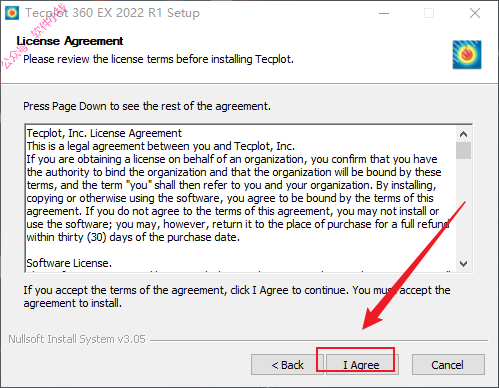Image resolution: width=499 pixels, height=388 pixels.
Task: Minimize the Tecplot Setup window
Action: (x=384, y=13)
